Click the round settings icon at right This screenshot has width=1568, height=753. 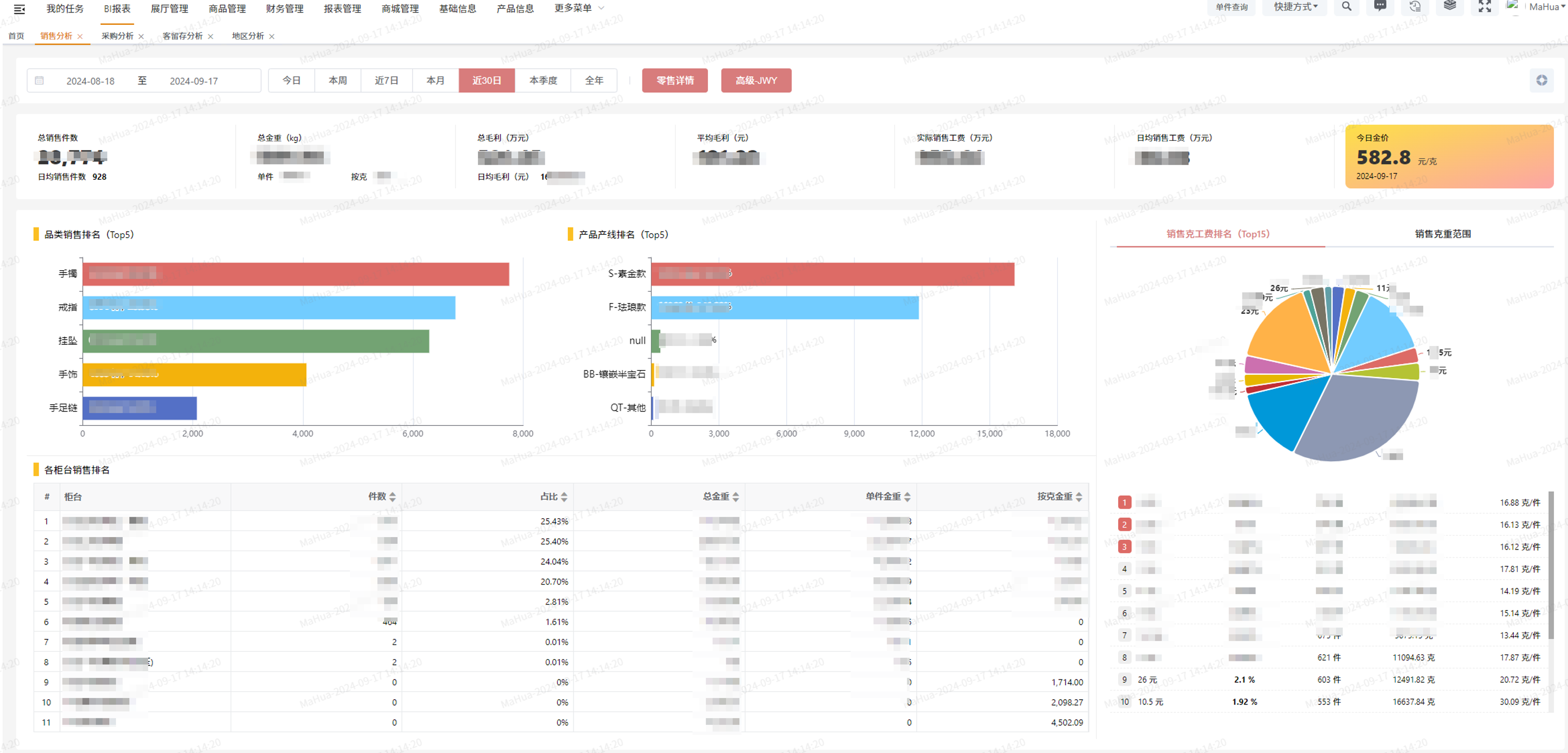click(1541, 80)
